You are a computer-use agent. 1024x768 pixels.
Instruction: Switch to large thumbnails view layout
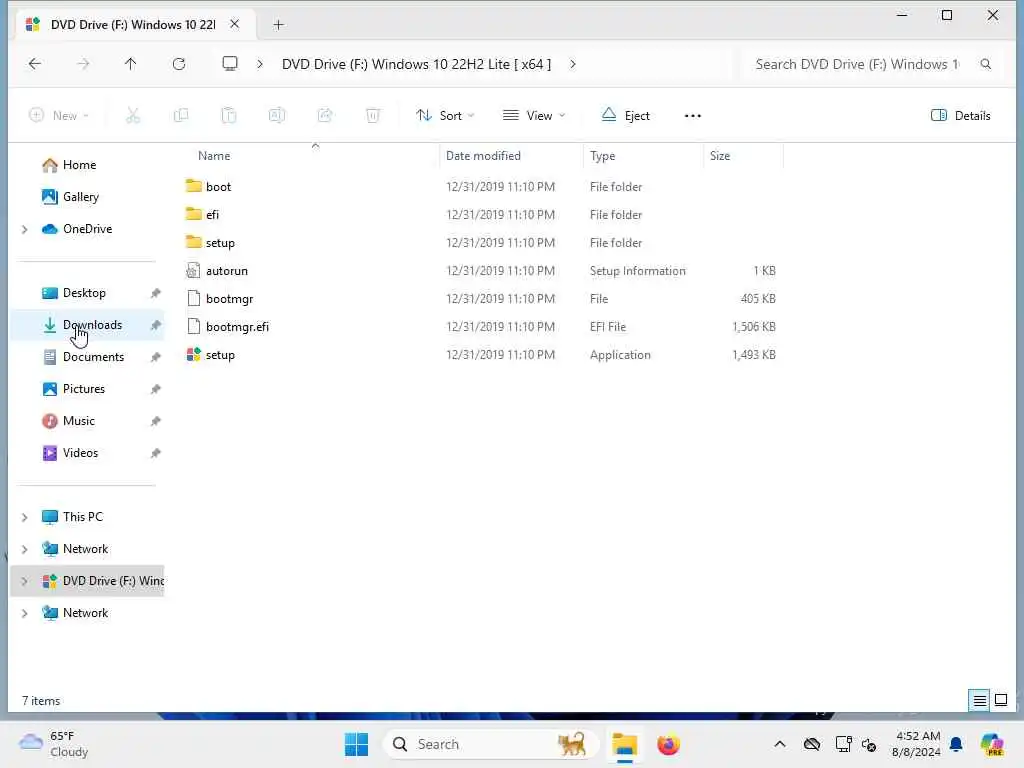[1001, 701]
